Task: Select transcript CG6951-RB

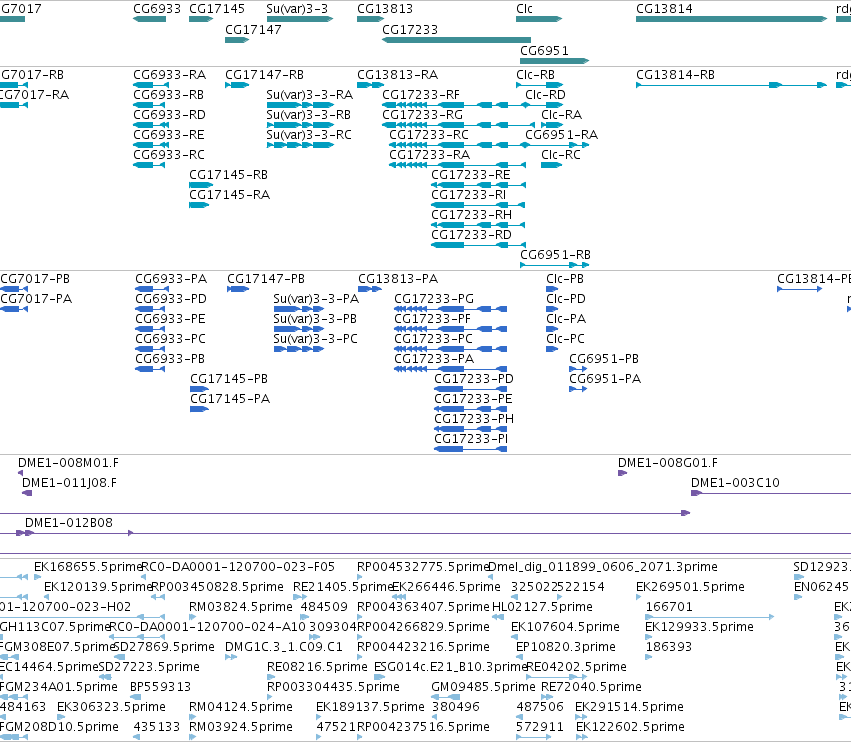Action: coord(555,255)
